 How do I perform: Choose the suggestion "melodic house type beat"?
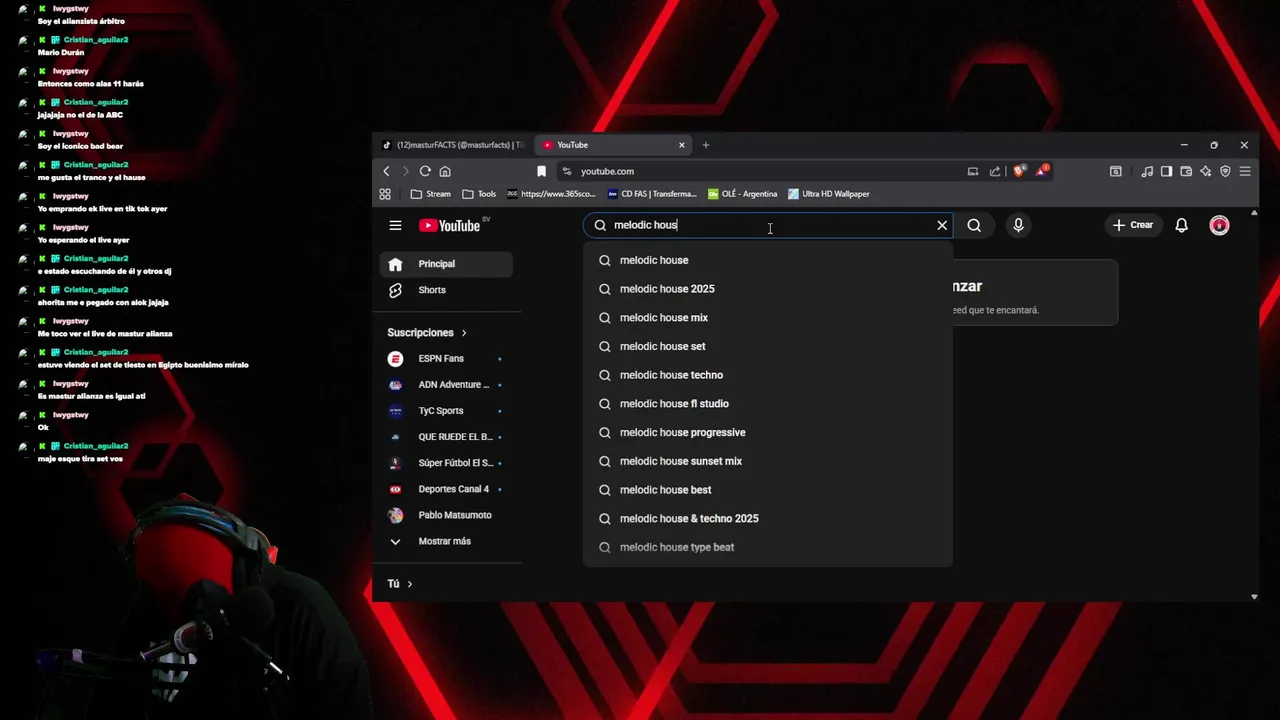coord(767,547)
